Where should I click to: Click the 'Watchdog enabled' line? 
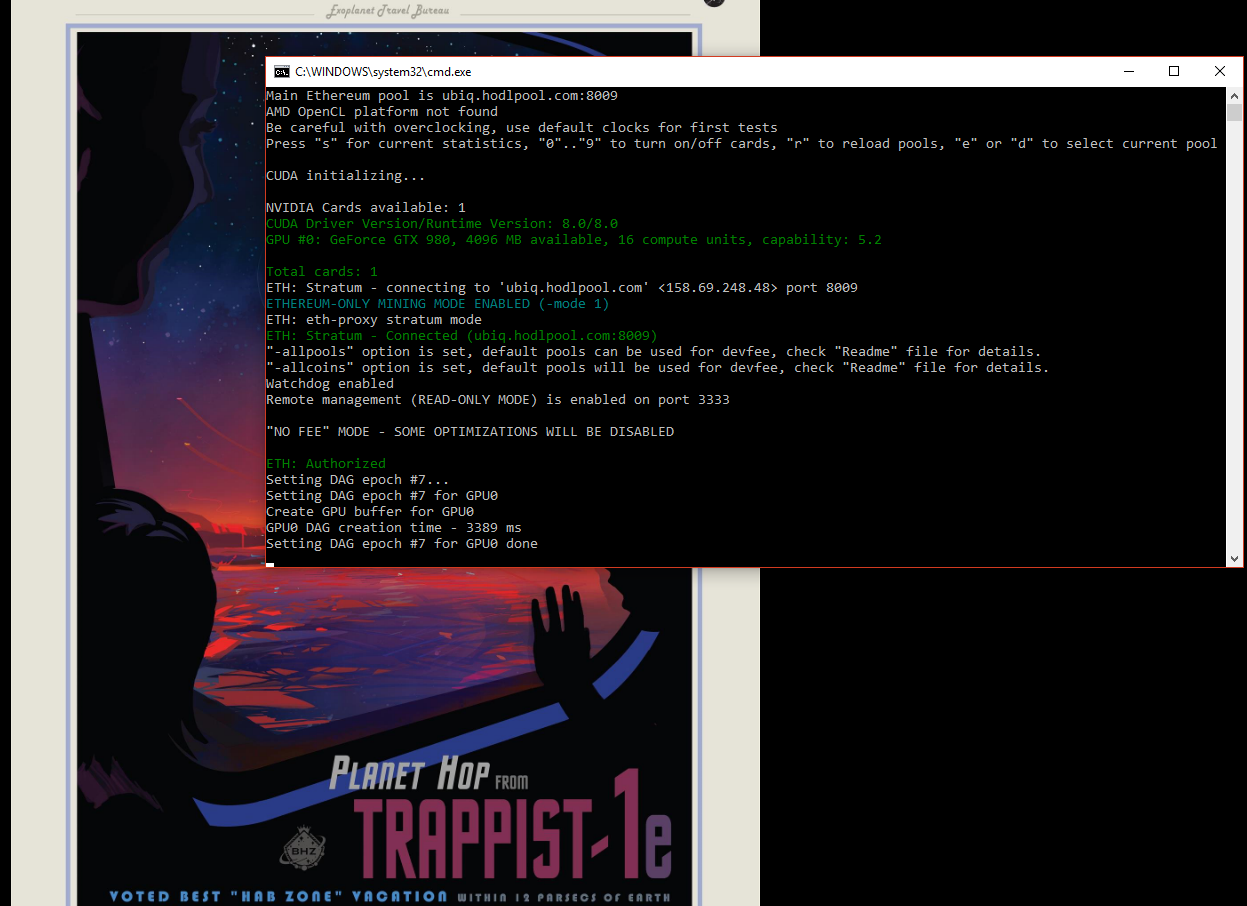[329, 384]
